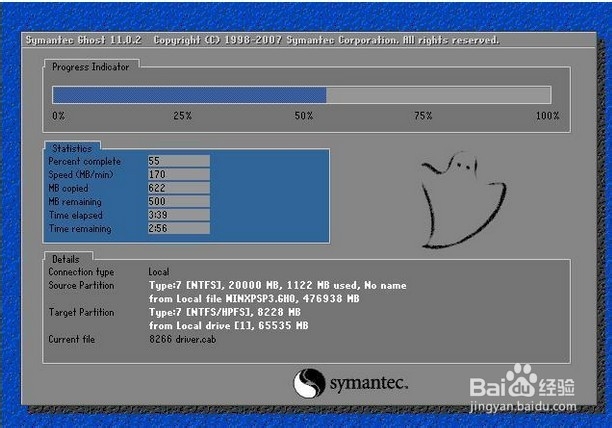Viewport: 612px width, 428px height.
Task: Click the Local drive [1], 65535 MB line
Action: (x=228, y=325)
